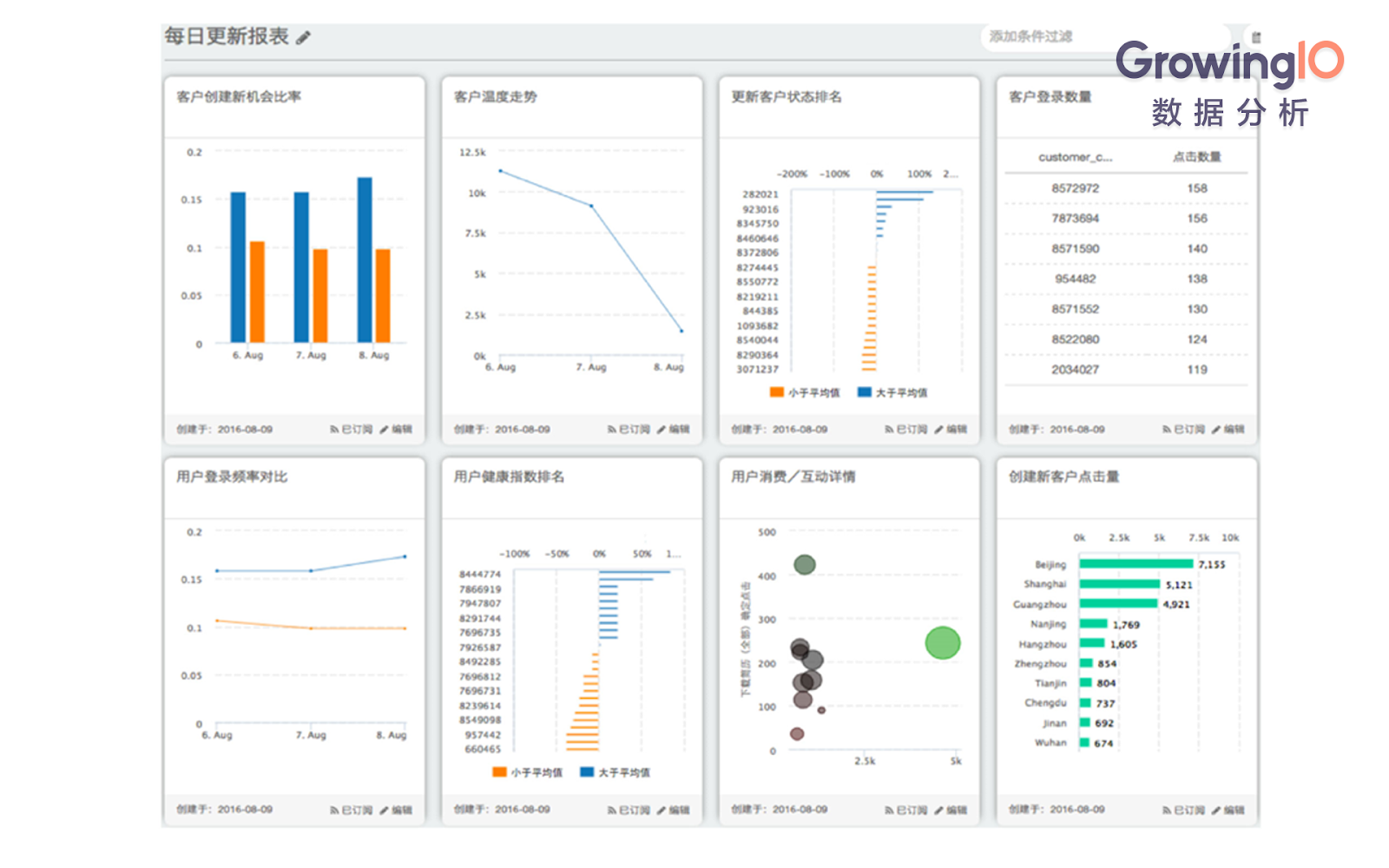Open the calendar icon right of filter field

[1256, 37]
